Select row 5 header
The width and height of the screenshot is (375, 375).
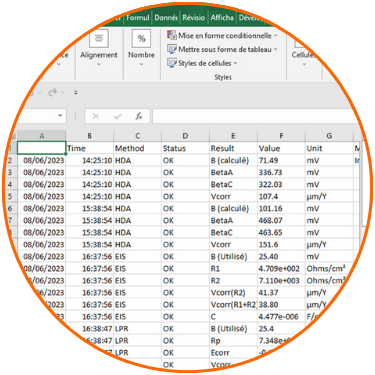coord(10,197)
